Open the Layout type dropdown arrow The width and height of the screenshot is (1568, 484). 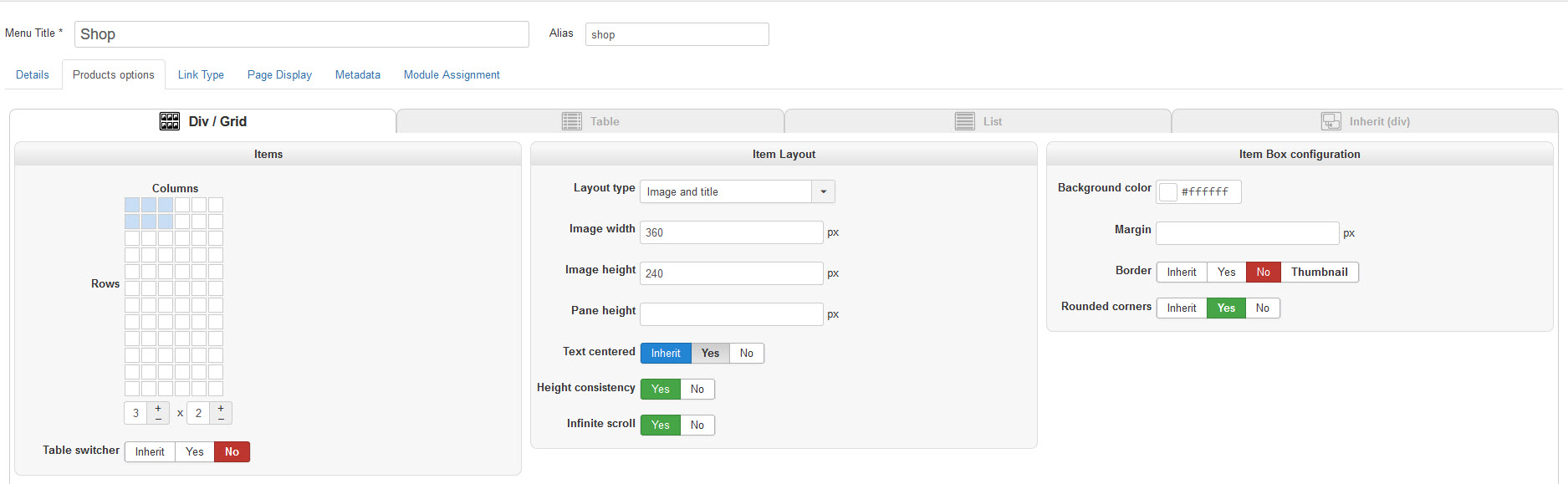coord(824,192)
